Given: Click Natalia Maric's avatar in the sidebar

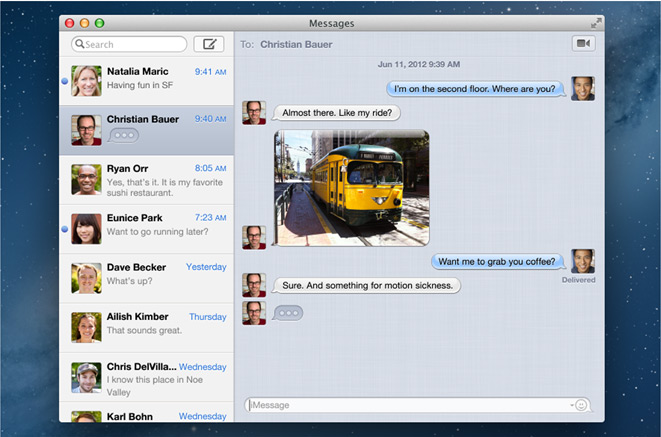Looking at the screenshot, I should coord(86,81).
